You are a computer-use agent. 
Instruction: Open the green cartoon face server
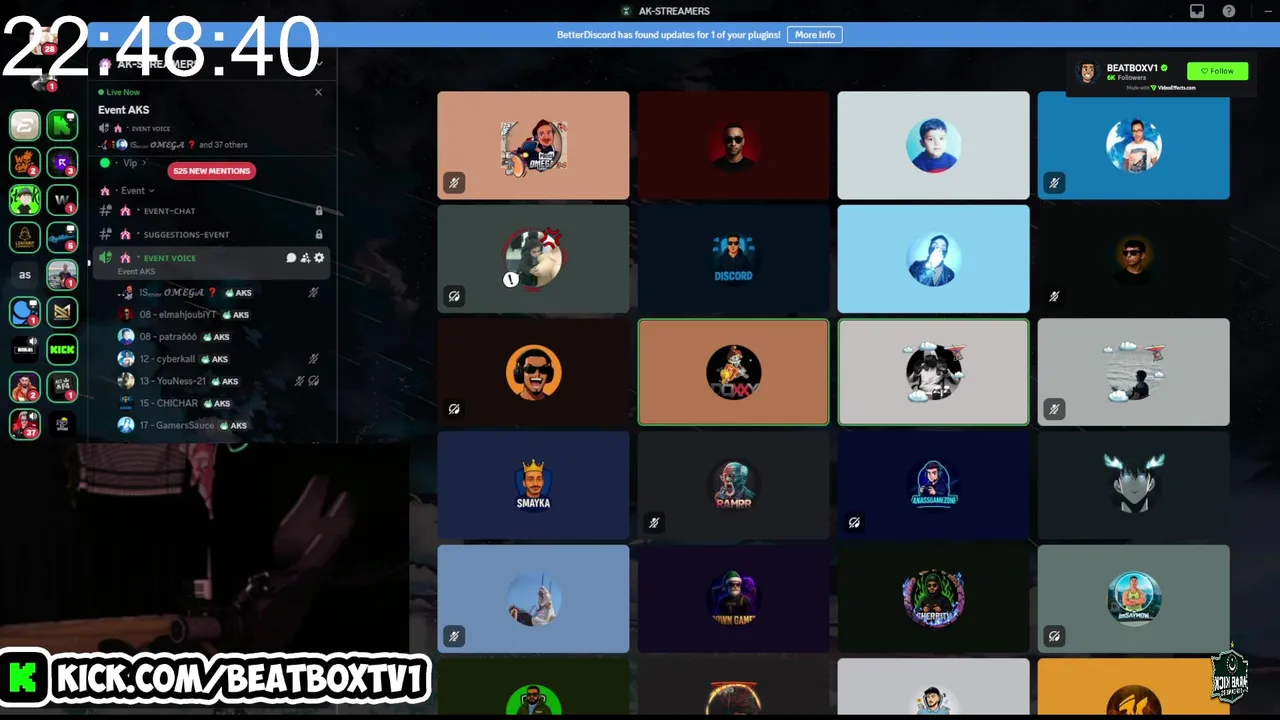tap(25, 200)
